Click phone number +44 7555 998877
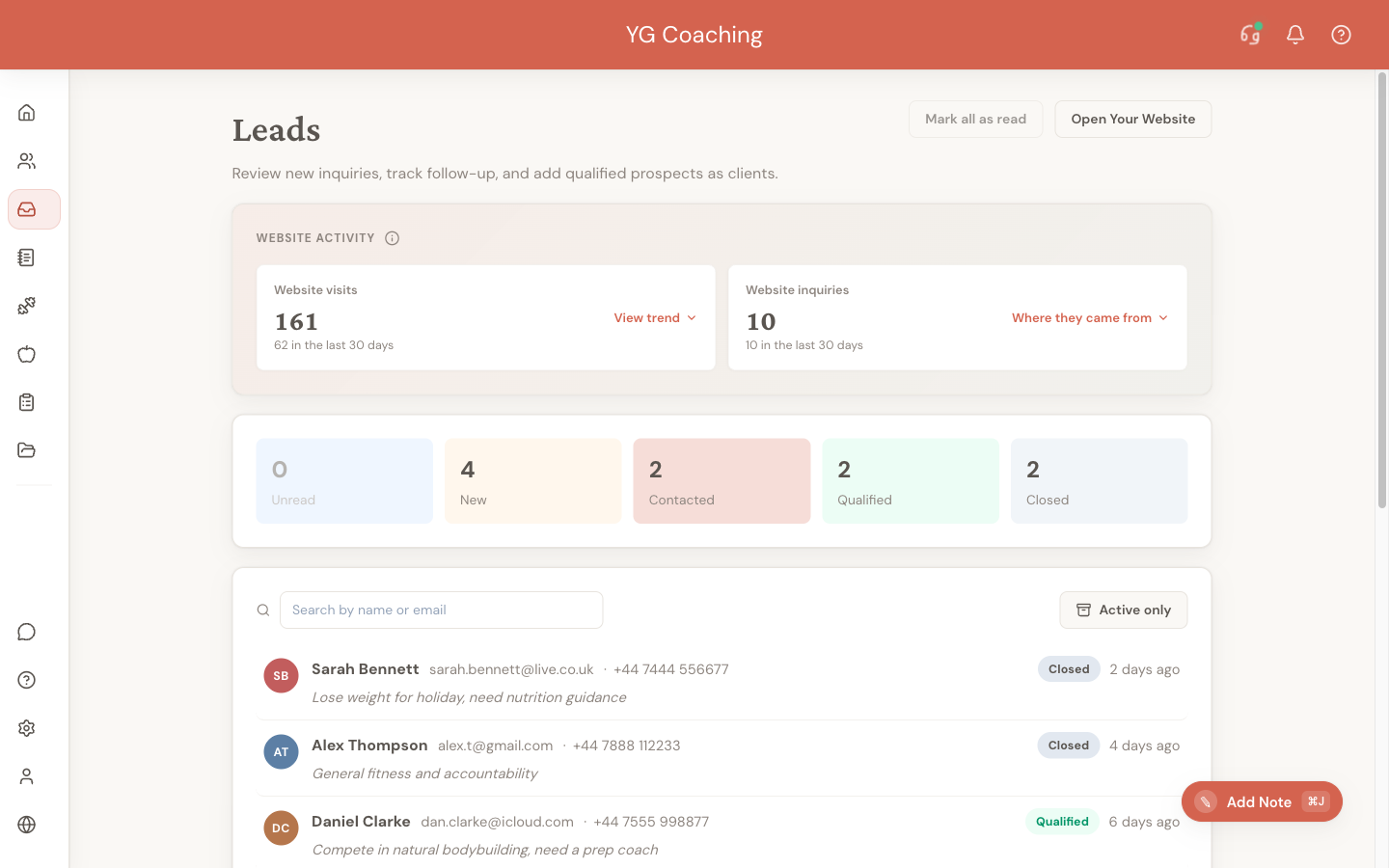The image size is (1389, 868). tap(651, 822)
